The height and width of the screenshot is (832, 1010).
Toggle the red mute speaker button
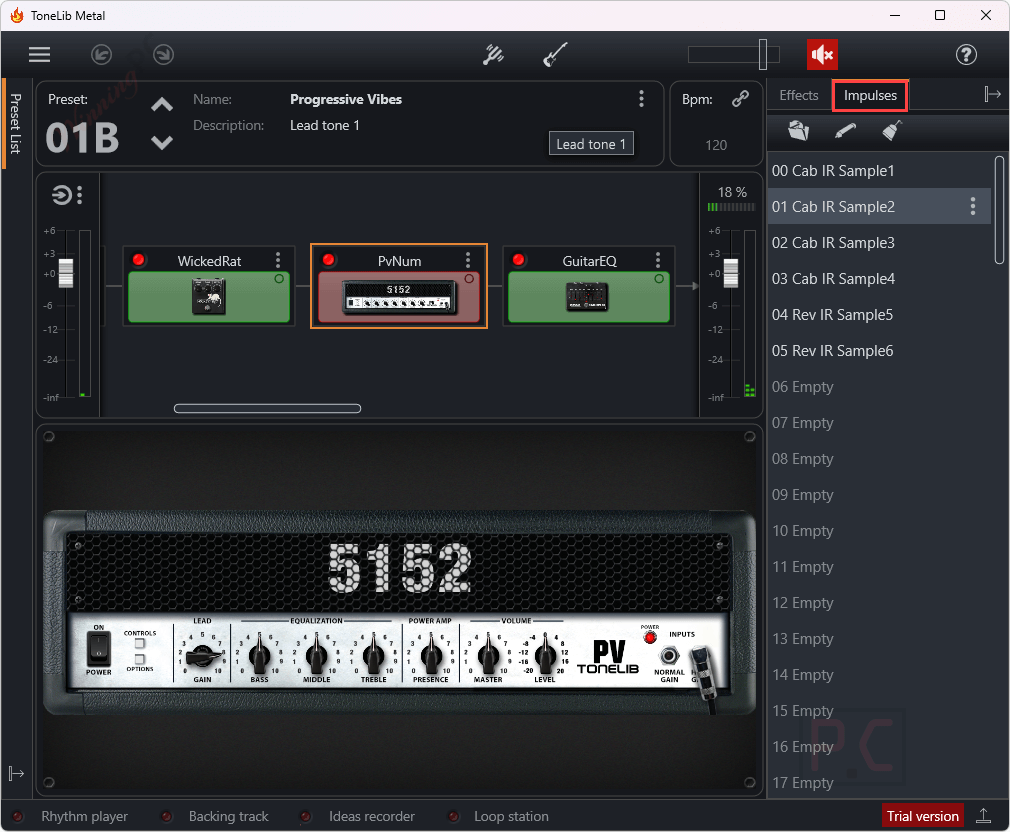click(823, 55)
